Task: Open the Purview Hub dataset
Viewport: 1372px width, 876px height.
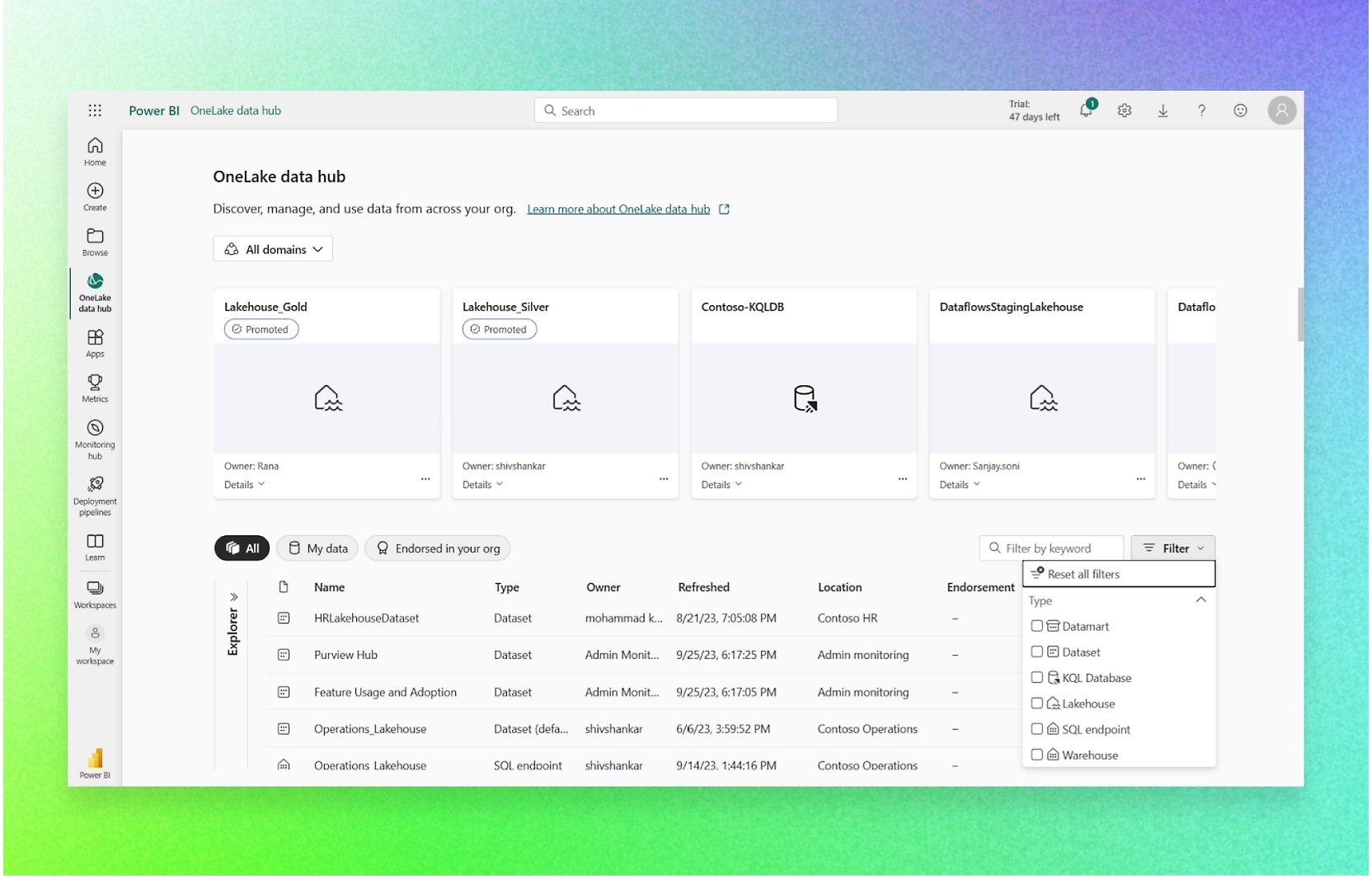Action: tap(345, 655)
